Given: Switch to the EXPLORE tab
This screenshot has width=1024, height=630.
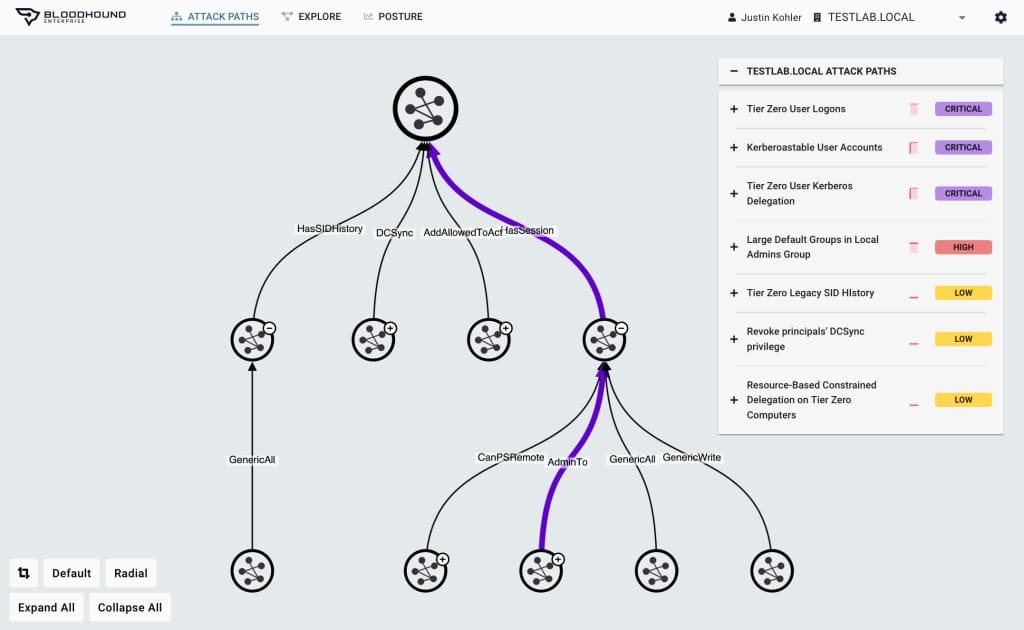Looking at the screenshot, I should (311, 16).
